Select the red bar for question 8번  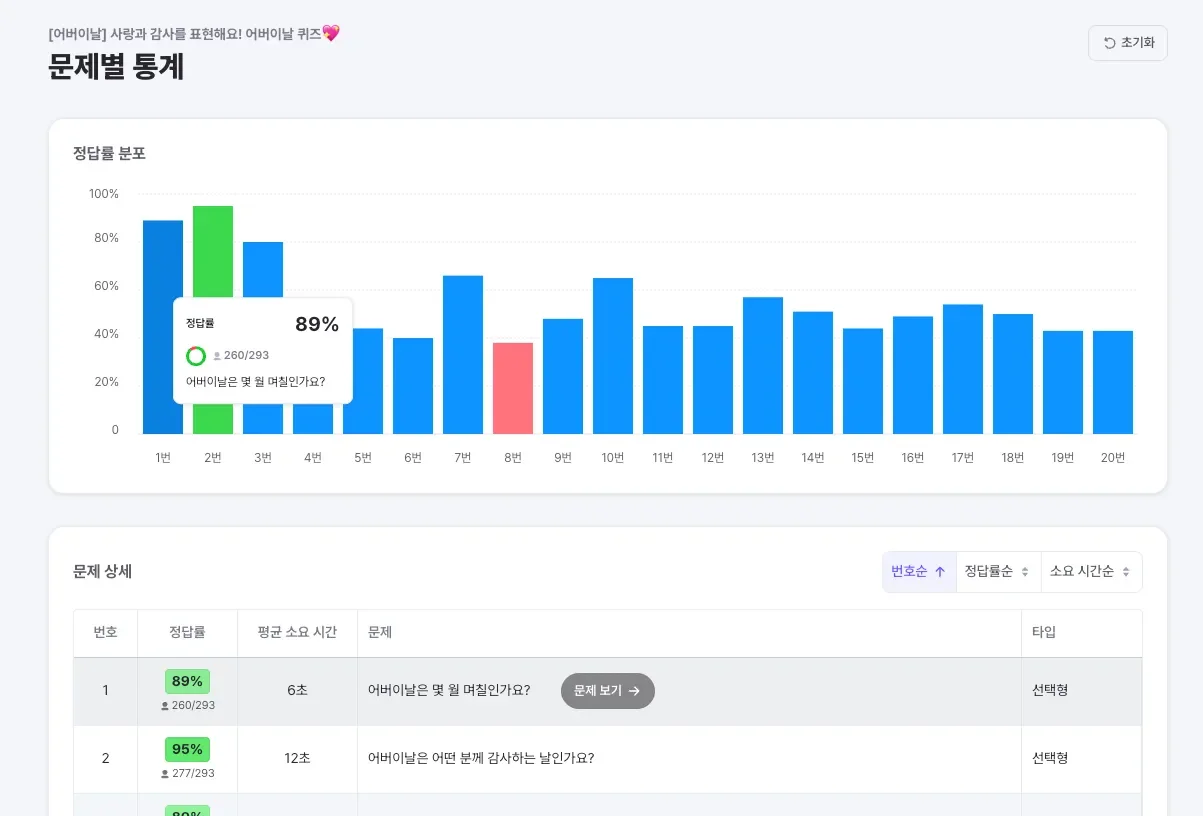pos(512,388)
